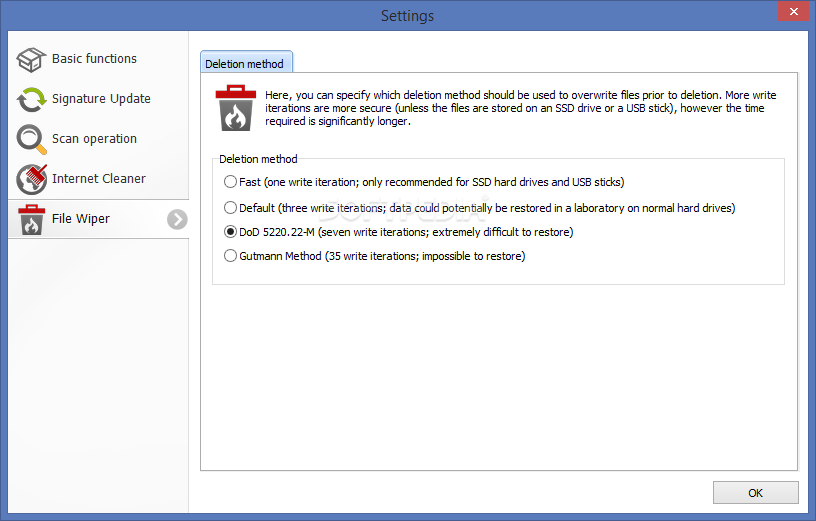Select the File Wiper label
This screenshot has width=816, height=521.
pyautogui.click(x=81, y=219)
